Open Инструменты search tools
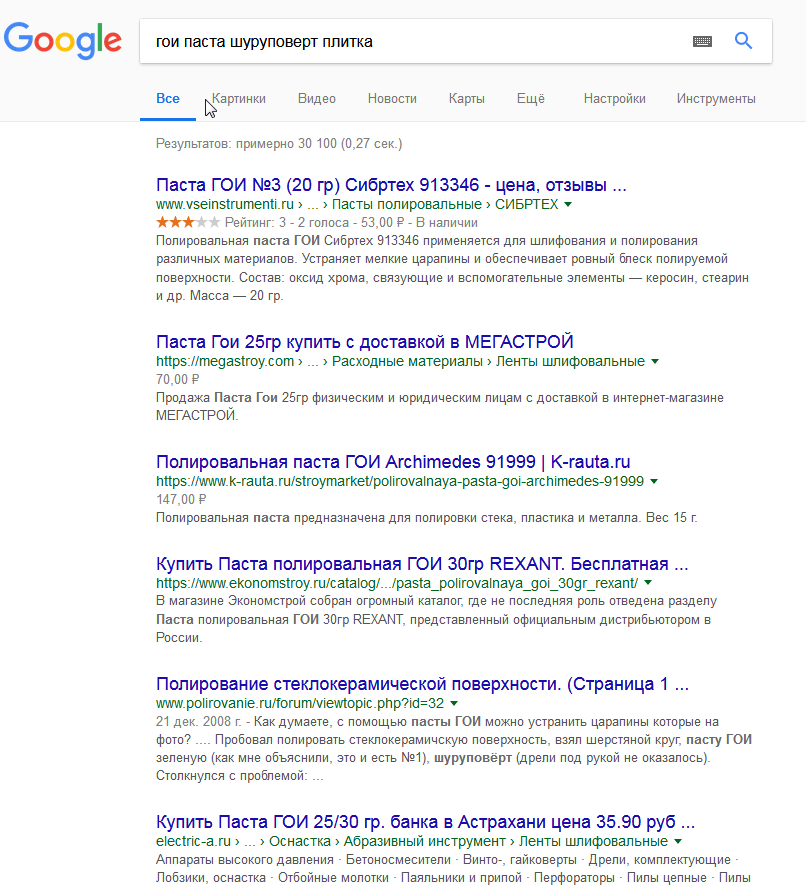Viewport: 806px width, 888px height. (716, 99)
